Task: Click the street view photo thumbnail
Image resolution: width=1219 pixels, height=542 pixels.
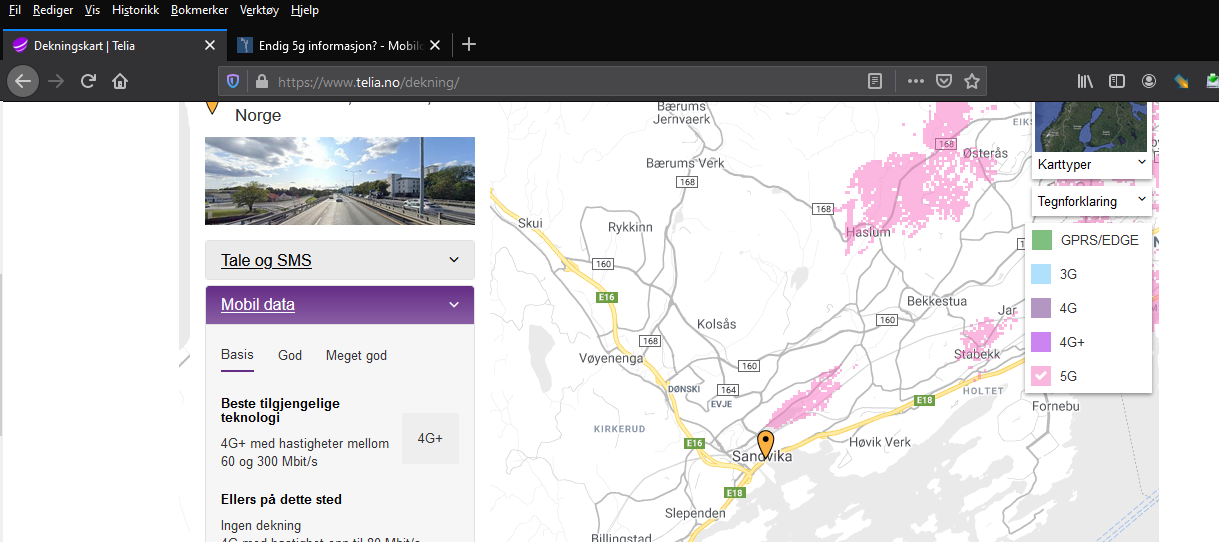Action: click(x=340, y=181)
